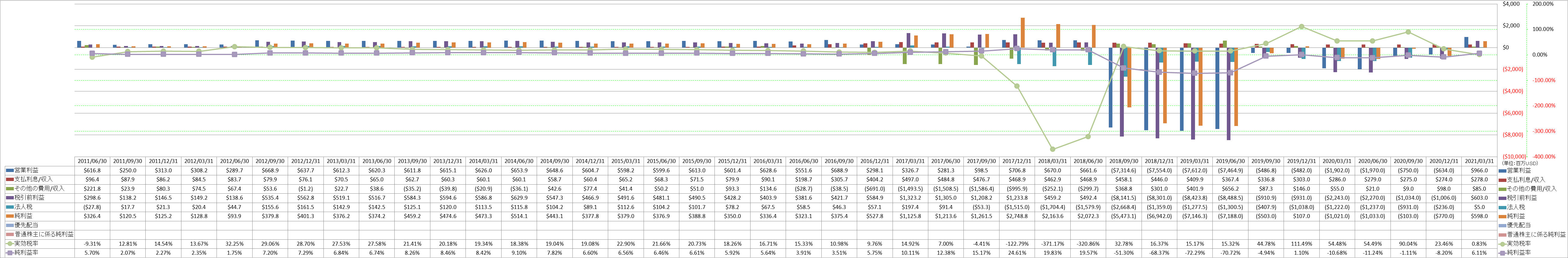Click net income cell $326.4
The height and width of the screenshot is (258, 1568).
[92, 217]
